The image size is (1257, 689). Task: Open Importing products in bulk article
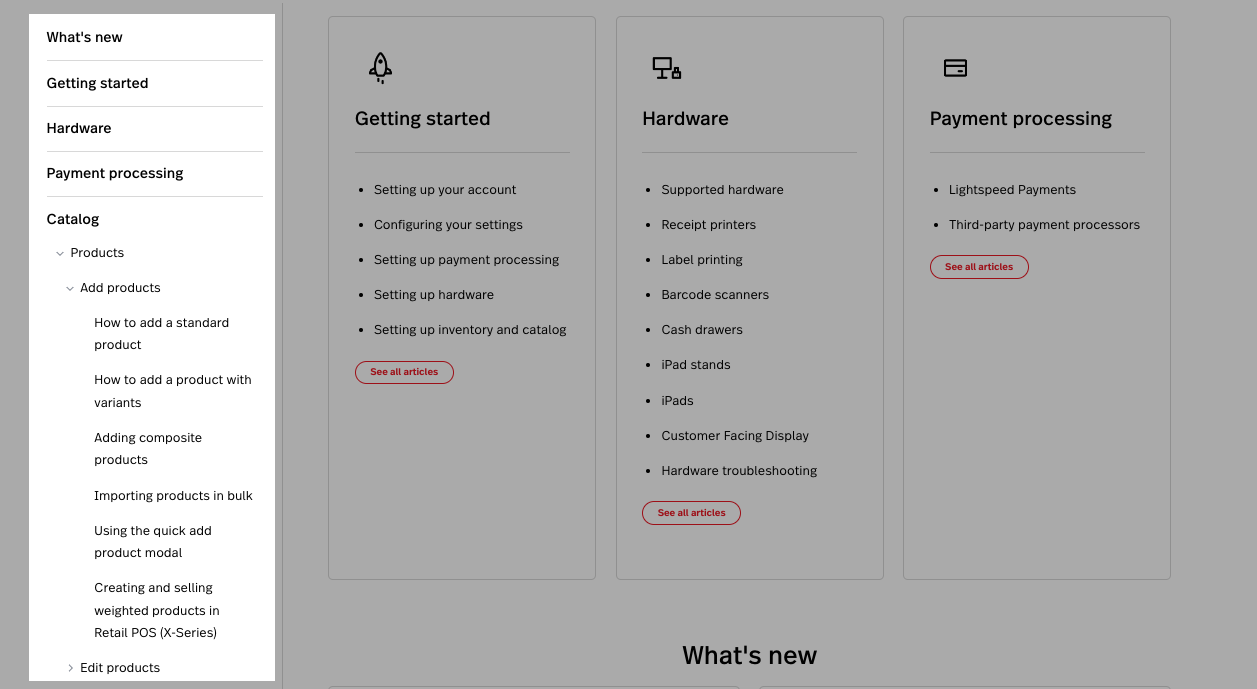tap(173, 496)
